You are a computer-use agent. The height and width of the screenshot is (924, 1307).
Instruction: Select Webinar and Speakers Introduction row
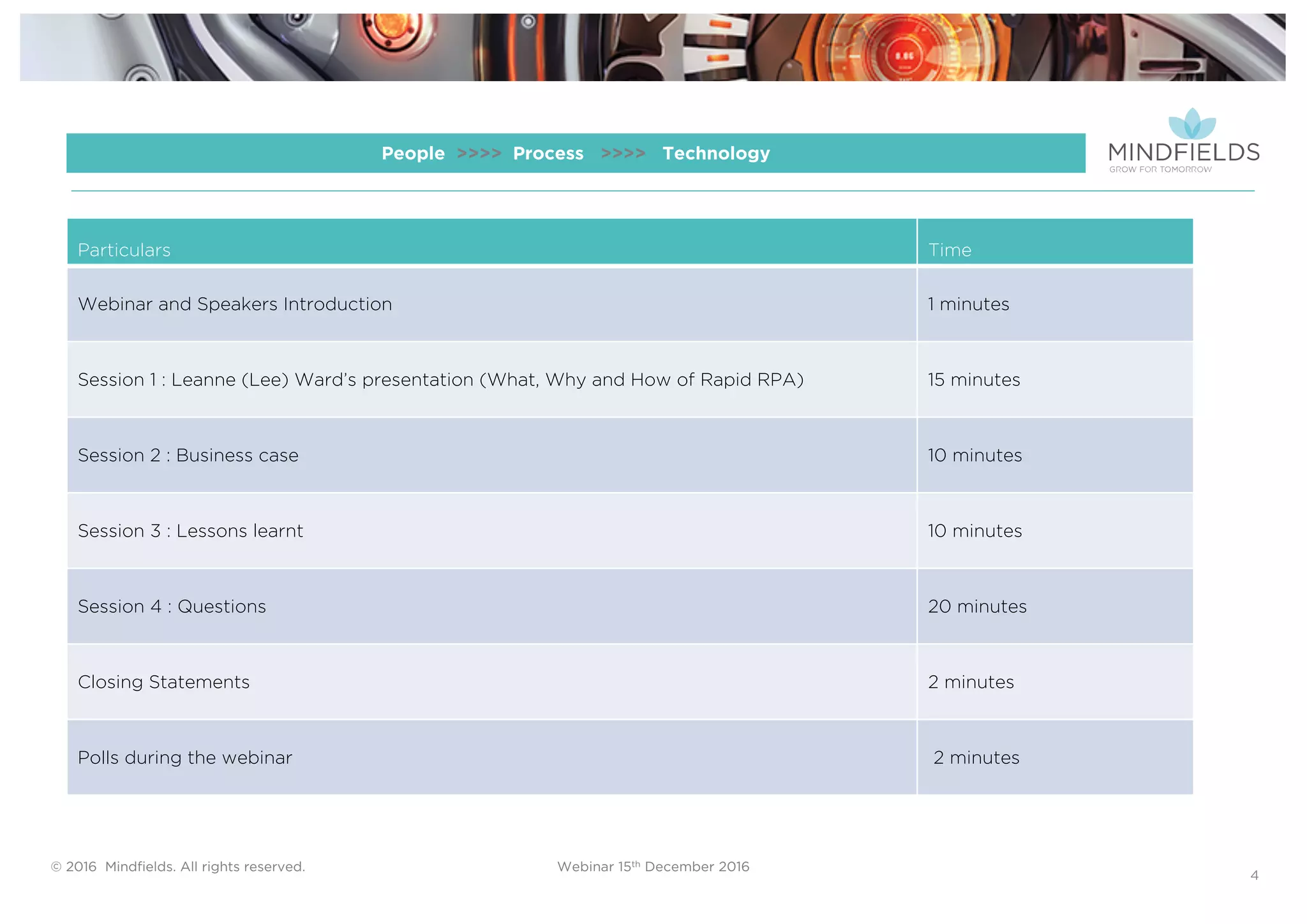[235, 304]
